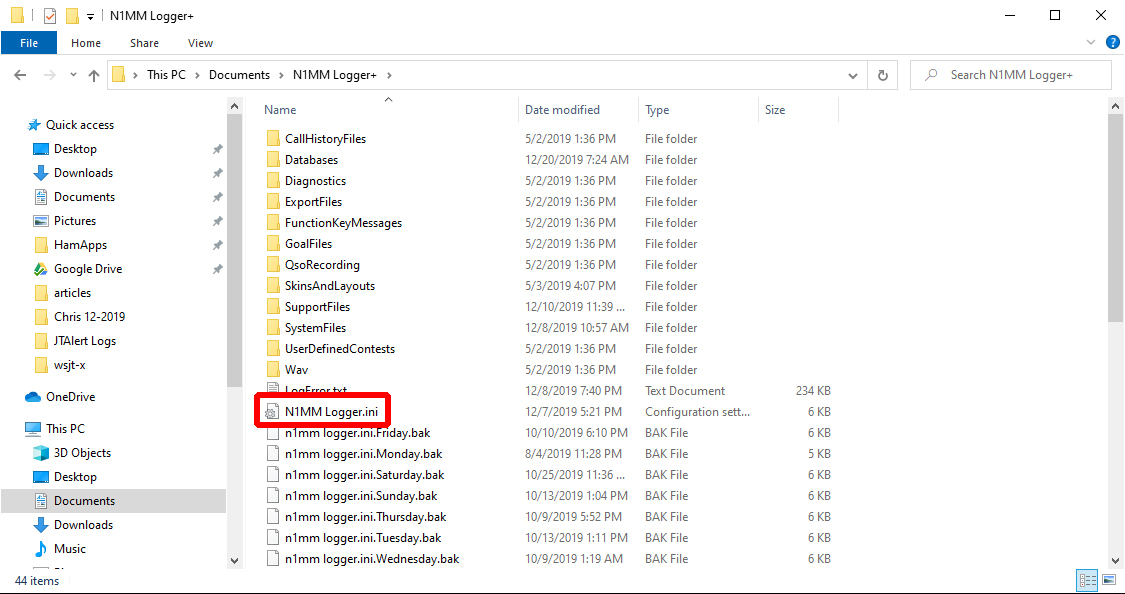Sort files by Name column header
This screenshot has width=1125, height=594.
(280, 110)
